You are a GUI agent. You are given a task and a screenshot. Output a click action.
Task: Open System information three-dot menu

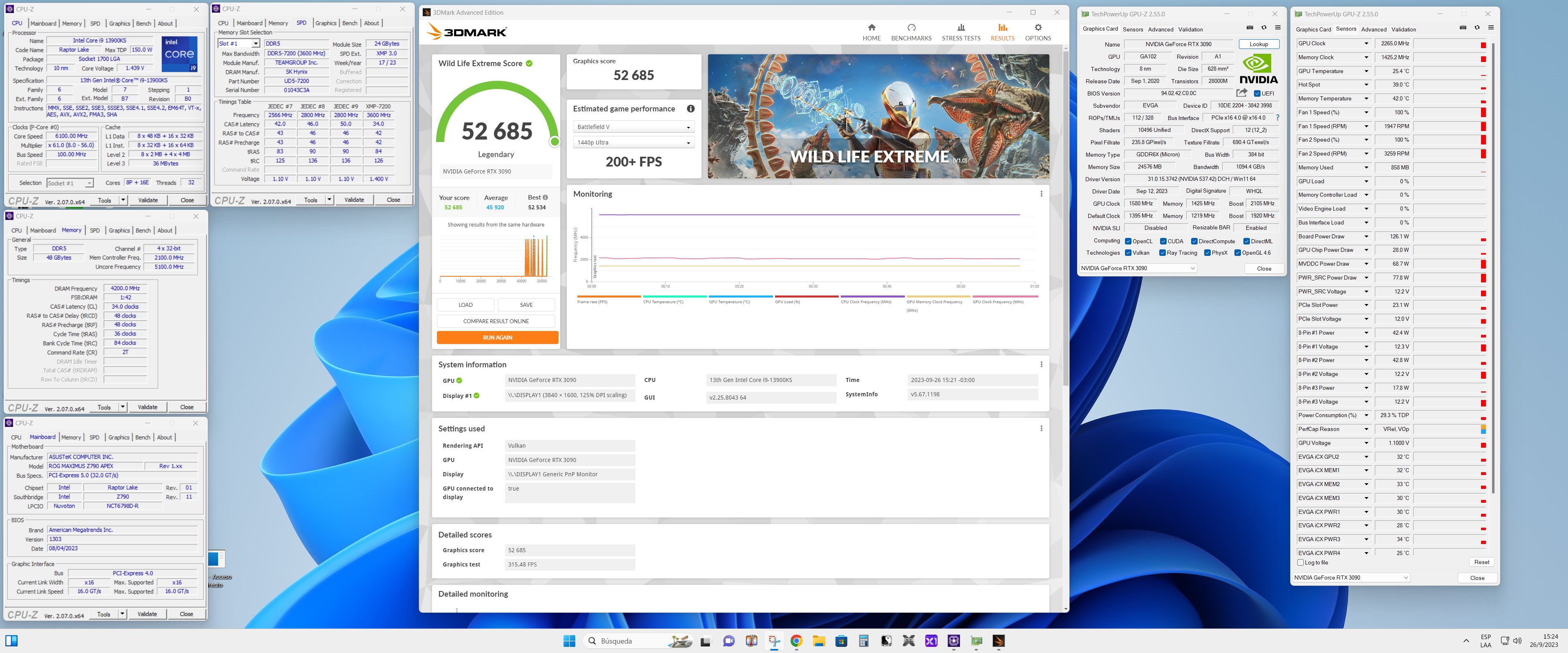click(x=1041, y=364)
